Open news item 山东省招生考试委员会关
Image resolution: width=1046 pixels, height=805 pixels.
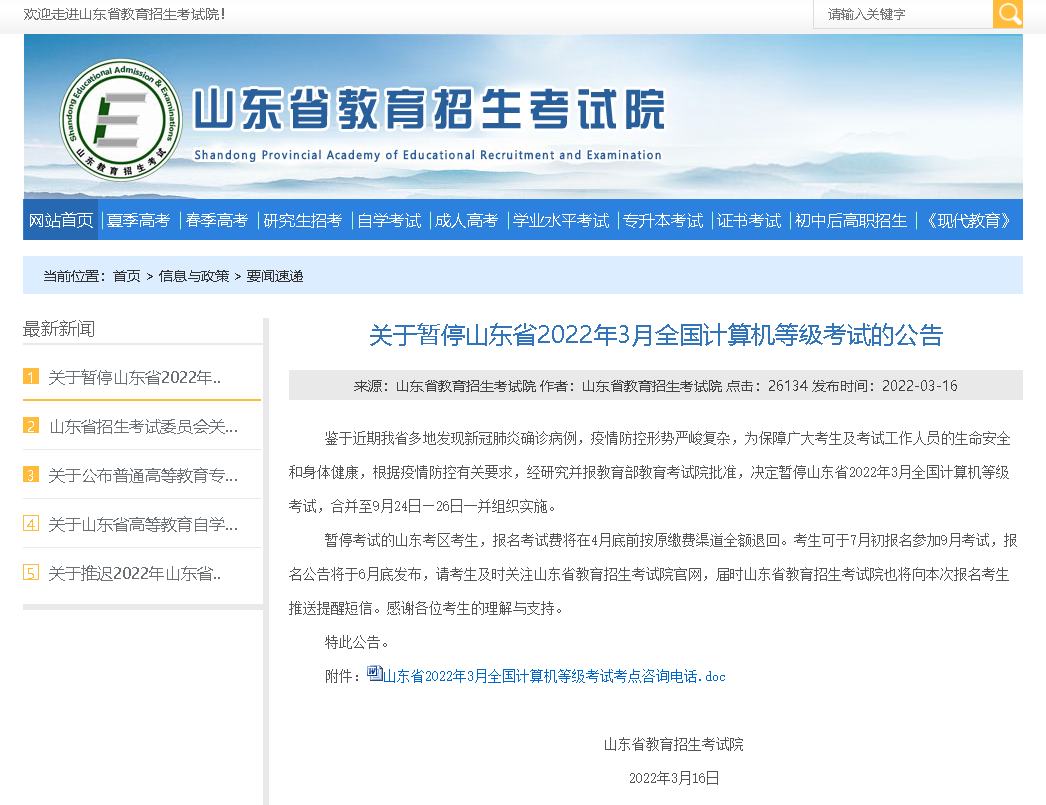(143, 426)
